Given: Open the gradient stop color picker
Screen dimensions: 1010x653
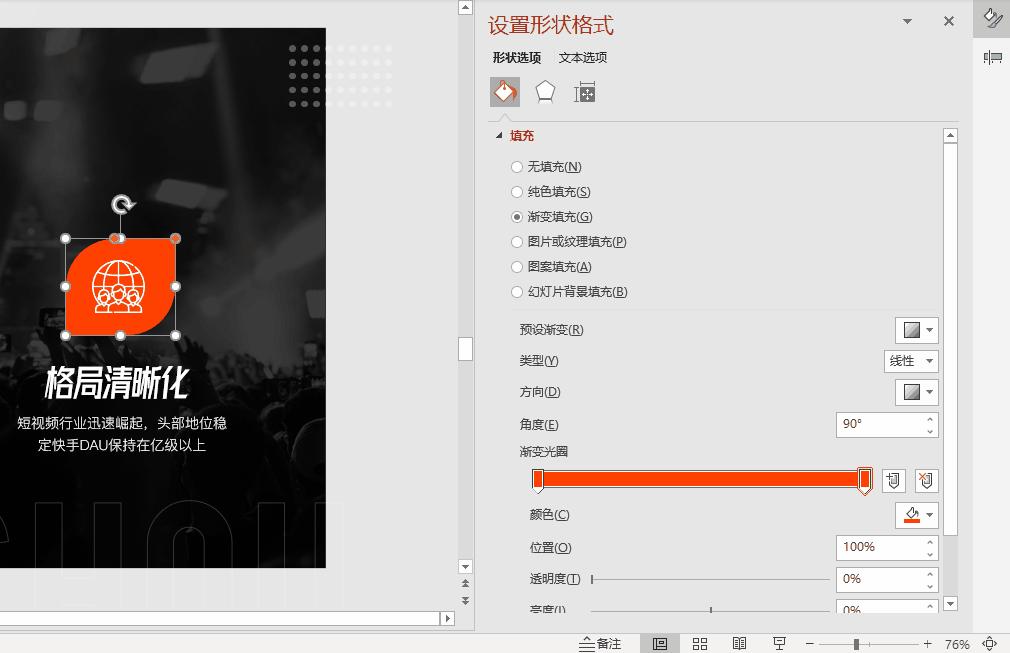Looking at the screenshot, I should click(x=916, y=515).
